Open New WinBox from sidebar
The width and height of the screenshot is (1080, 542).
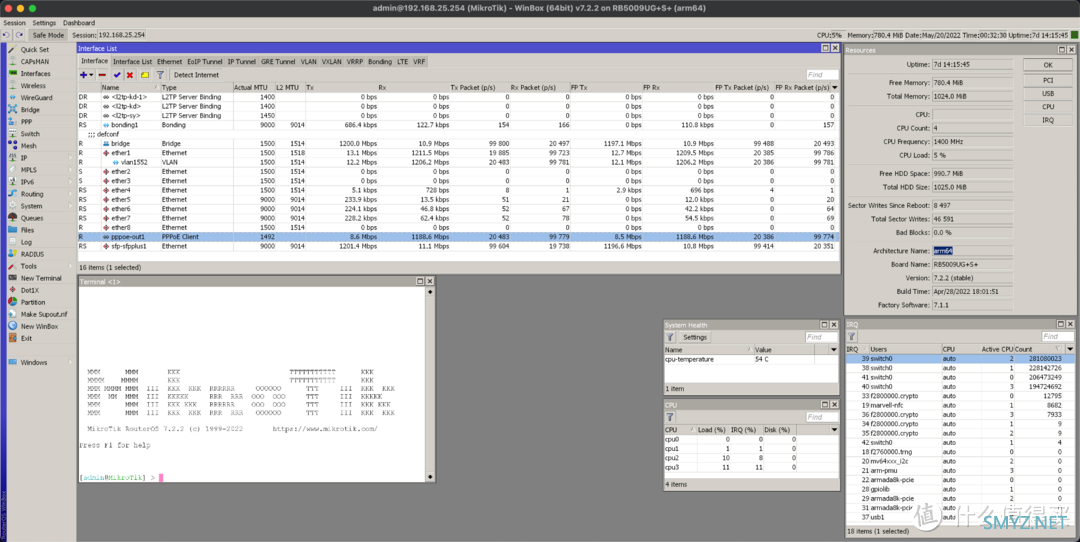(39, 326)
